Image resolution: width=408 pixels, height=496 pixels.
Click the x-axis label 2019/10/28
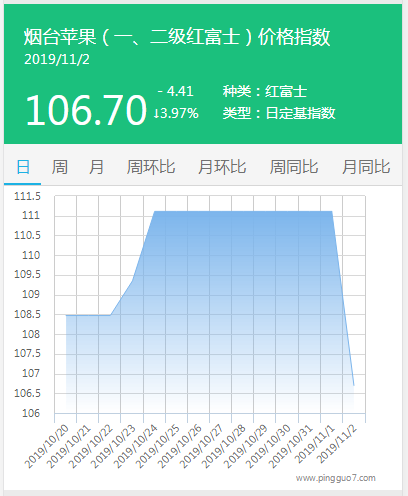coord(224,446)
